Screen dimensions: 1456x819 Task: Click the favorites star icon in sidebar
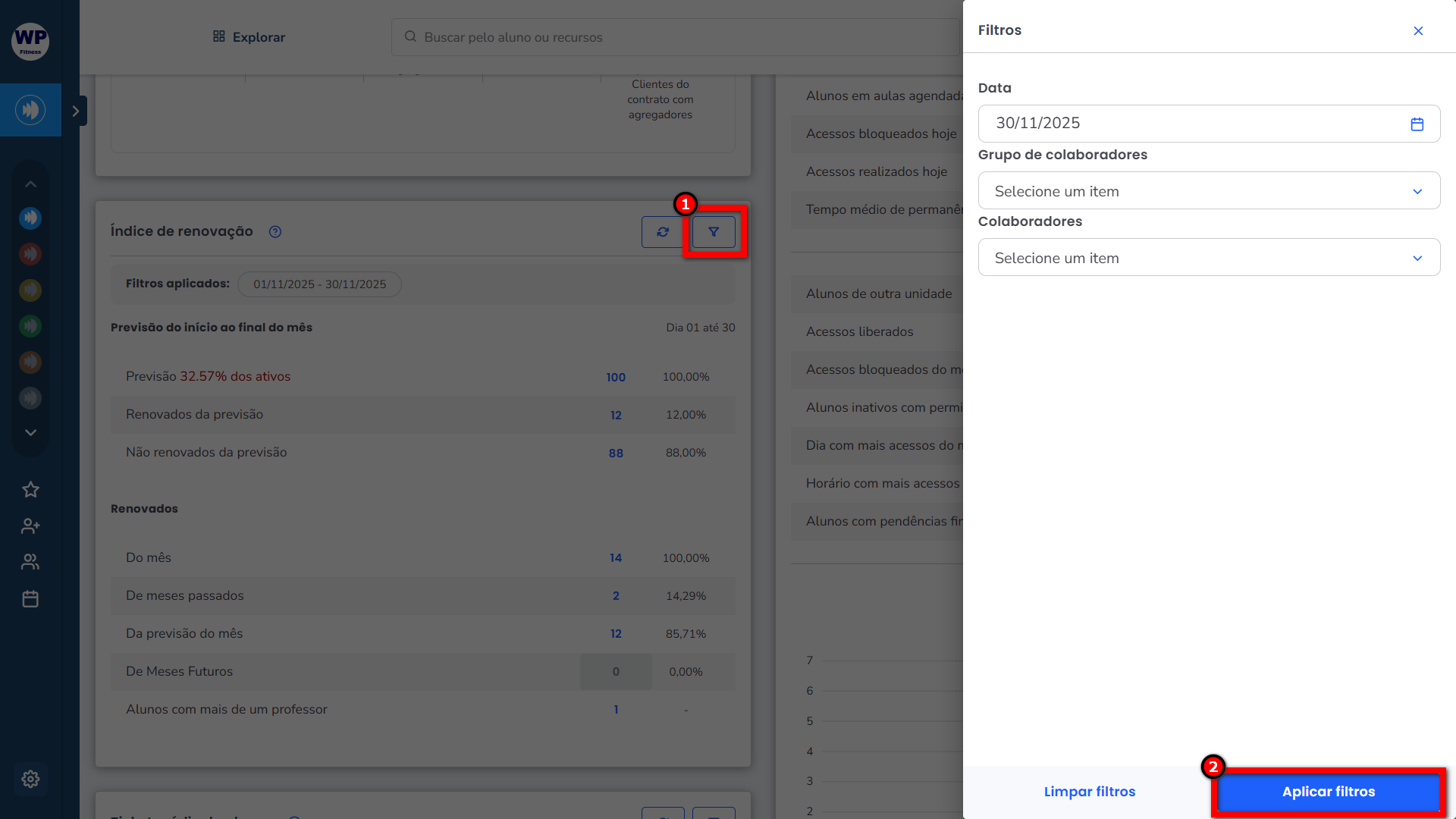pos(30,490)
